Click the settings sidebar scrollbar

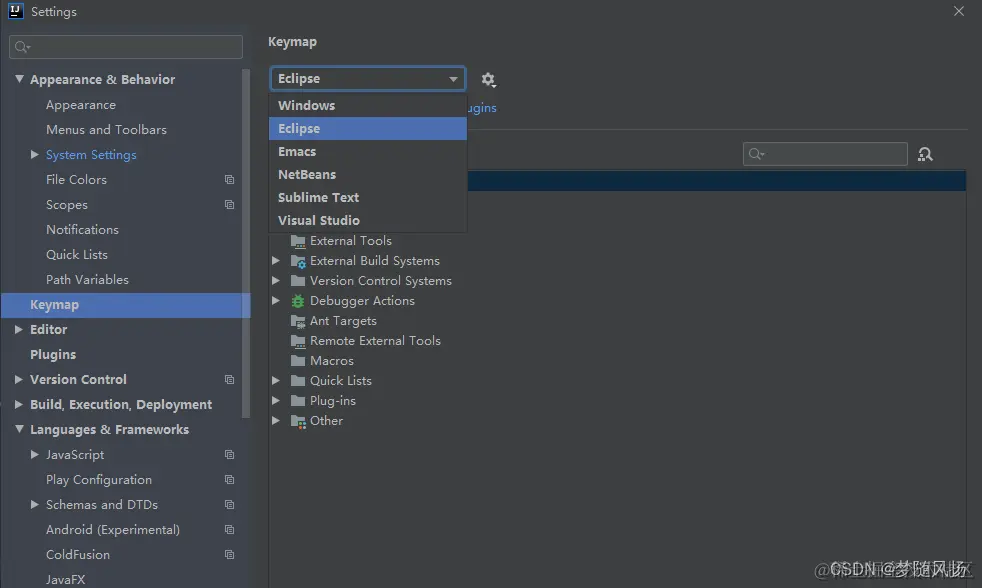point(246,243)
